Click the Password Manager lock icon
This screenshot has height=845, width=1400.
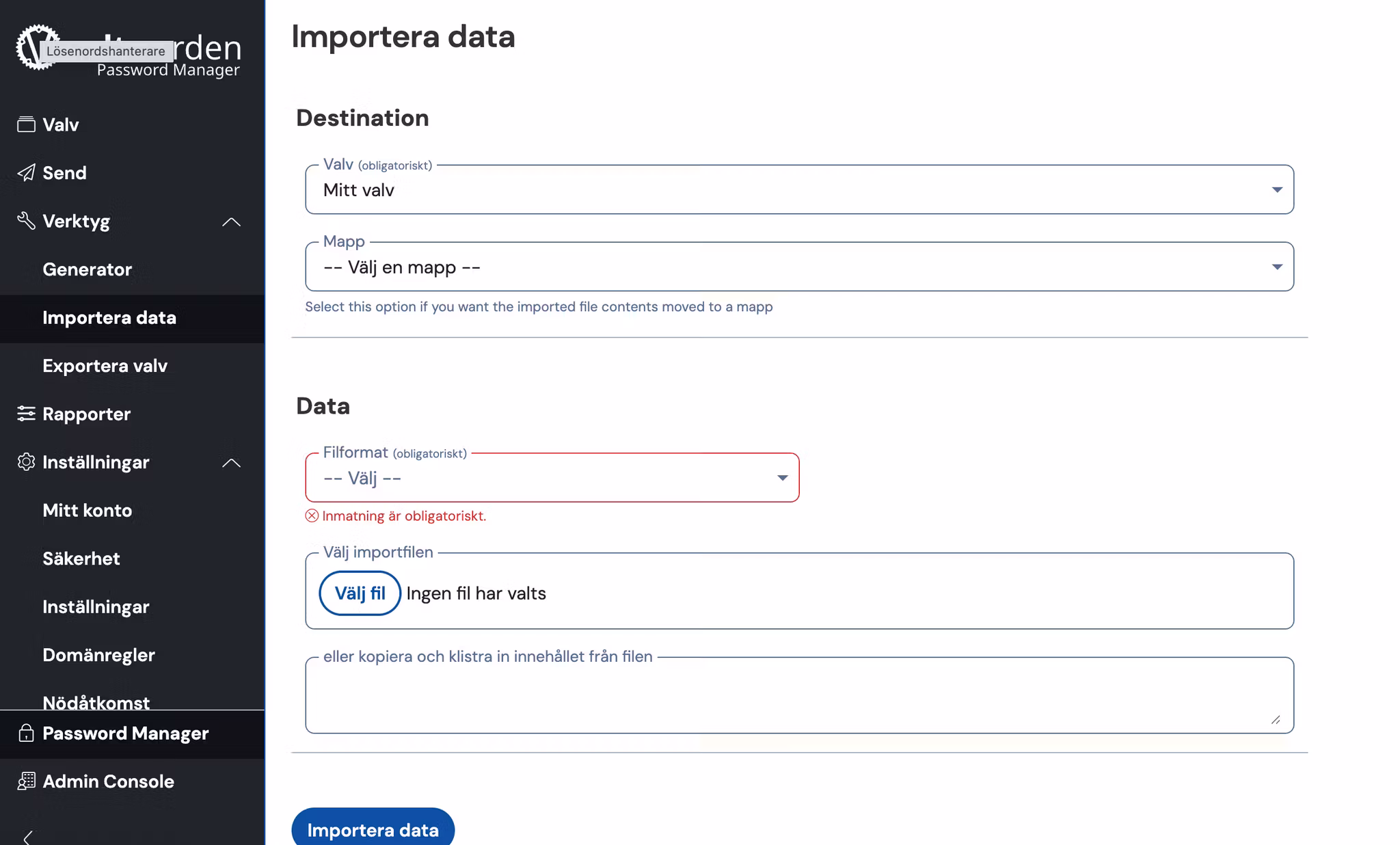(x=26, y=734)
